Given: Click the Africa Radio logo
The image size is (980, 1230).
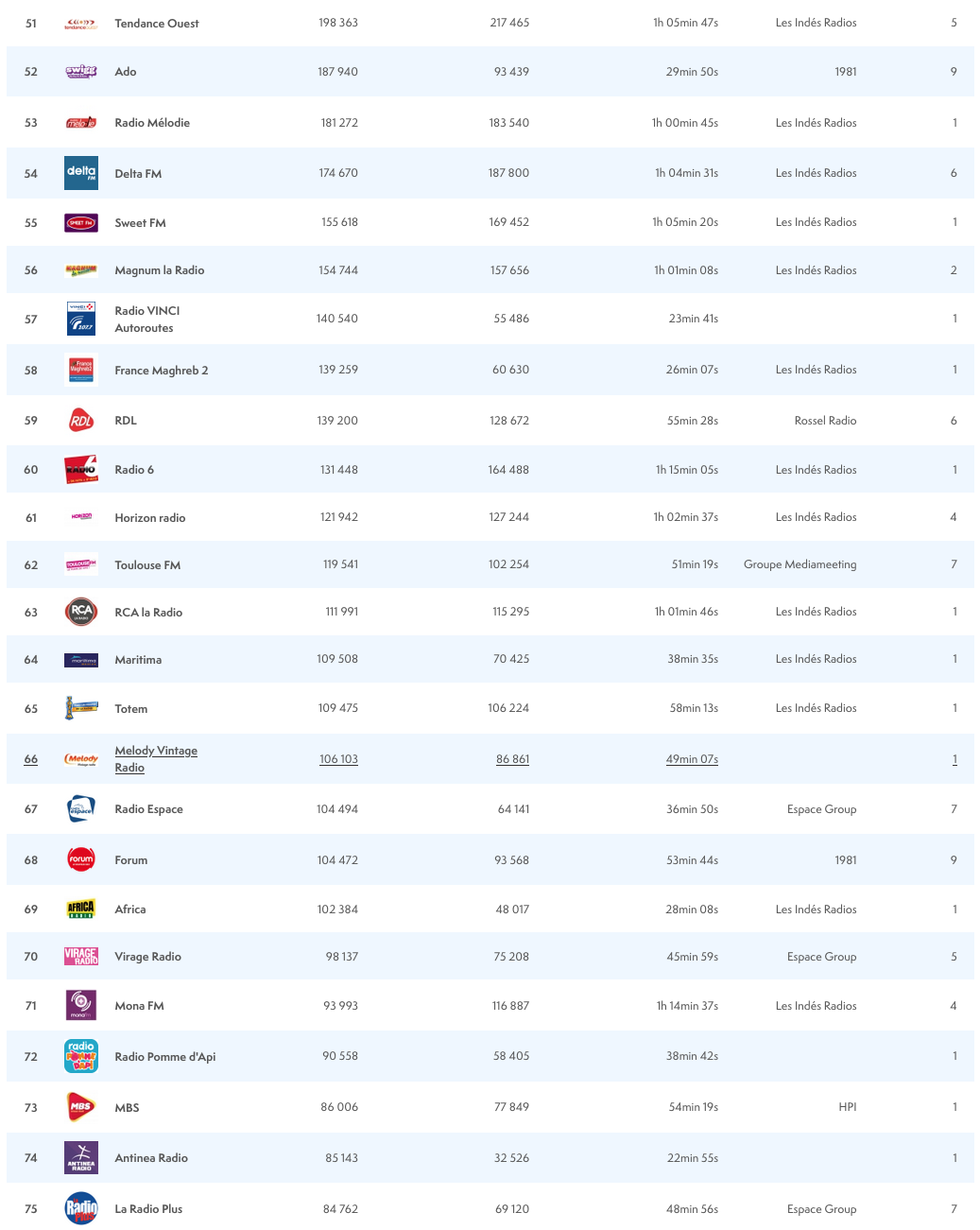Looking at the screenshot, I should pos(81,909).
